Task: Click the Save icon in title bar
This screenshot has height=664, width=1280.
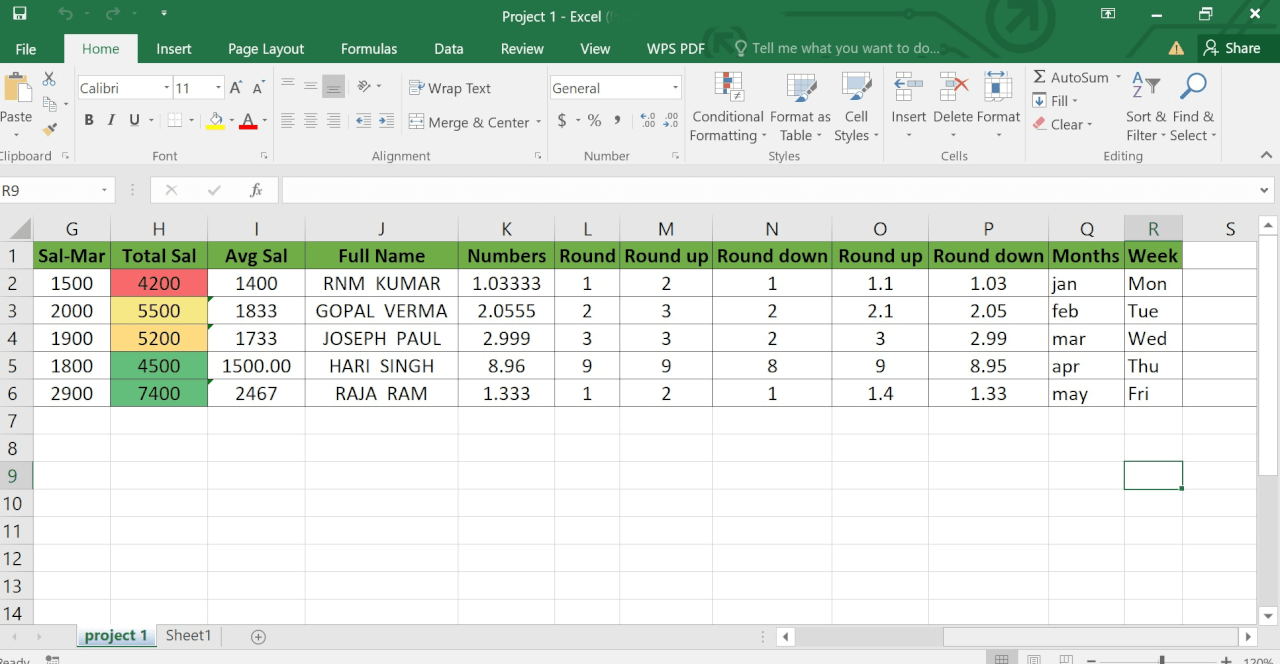Action: coord(19,14)
